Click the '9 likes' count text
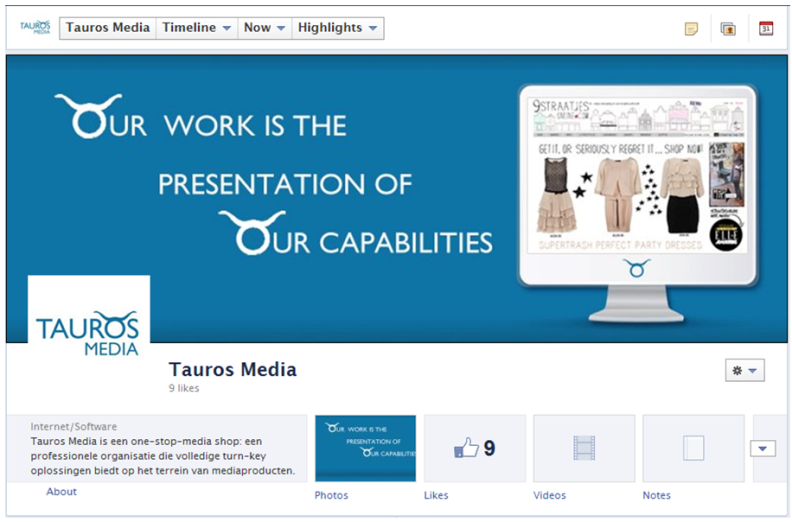This screenshot has height=522, width=792. pyautogui.click(x=184, y=388)
